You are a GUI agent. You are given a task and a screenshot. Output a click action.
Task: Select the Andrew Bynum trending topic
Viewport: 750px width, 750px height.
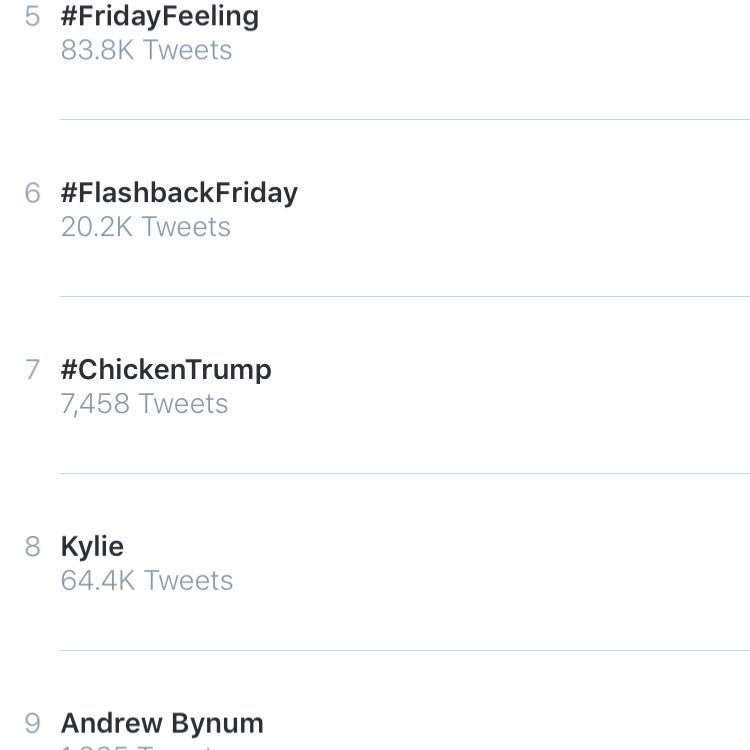[x=162, y=723]
